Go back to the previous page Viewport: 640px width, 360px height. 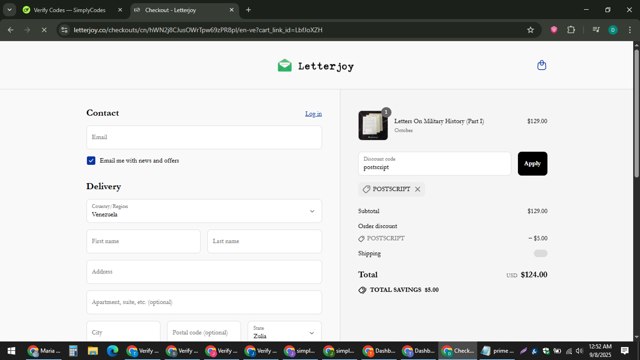[11, 30]
